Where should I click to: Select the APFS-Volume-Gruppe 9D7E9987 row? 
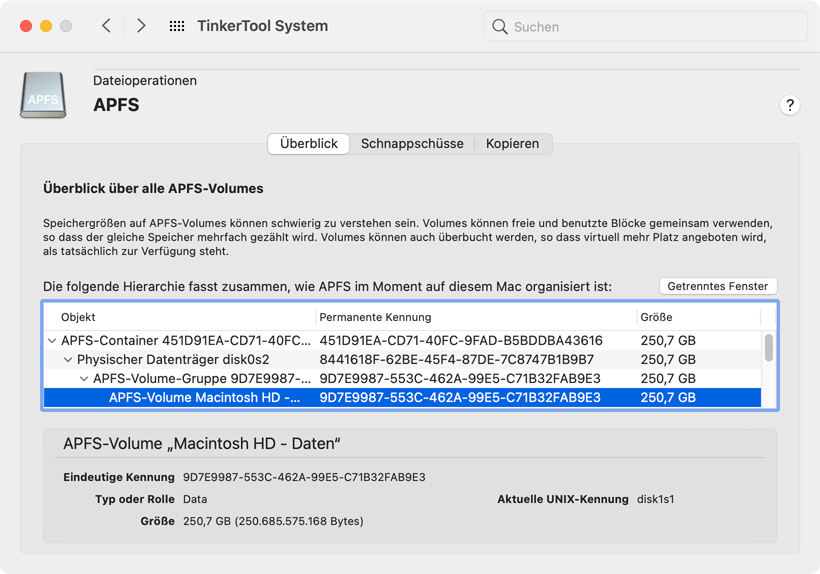(402, 378)
